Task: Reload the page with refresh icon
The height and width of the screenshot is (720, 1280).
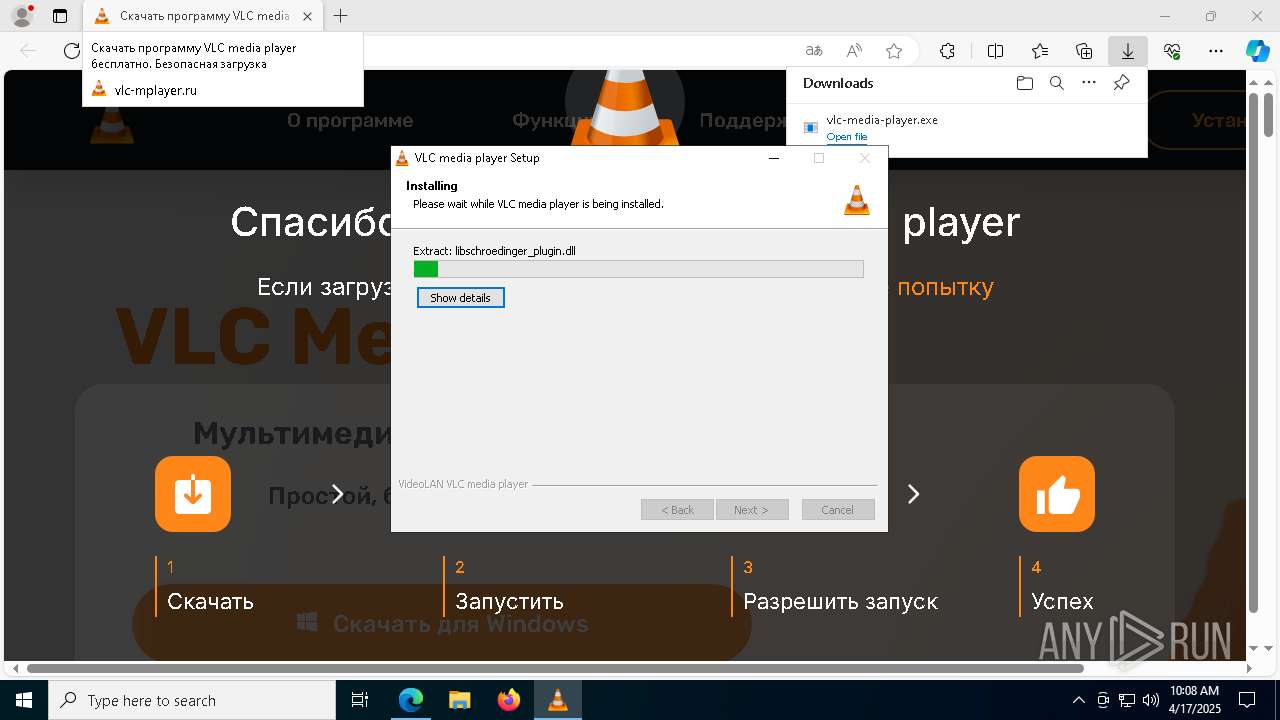Action: pos(71,51)
